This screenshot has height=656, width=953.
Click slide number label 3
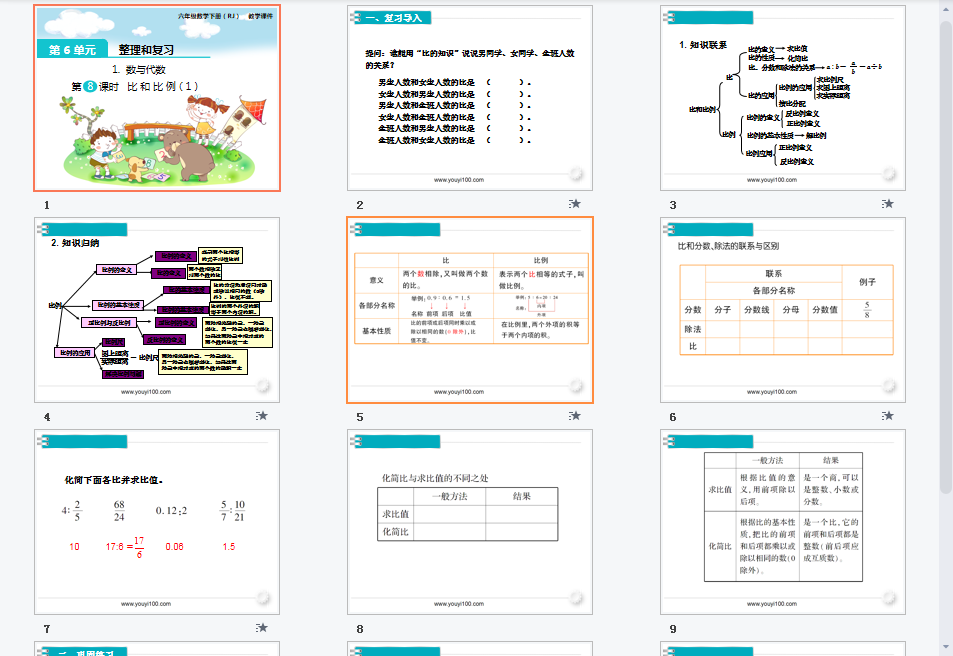point(673,205)
